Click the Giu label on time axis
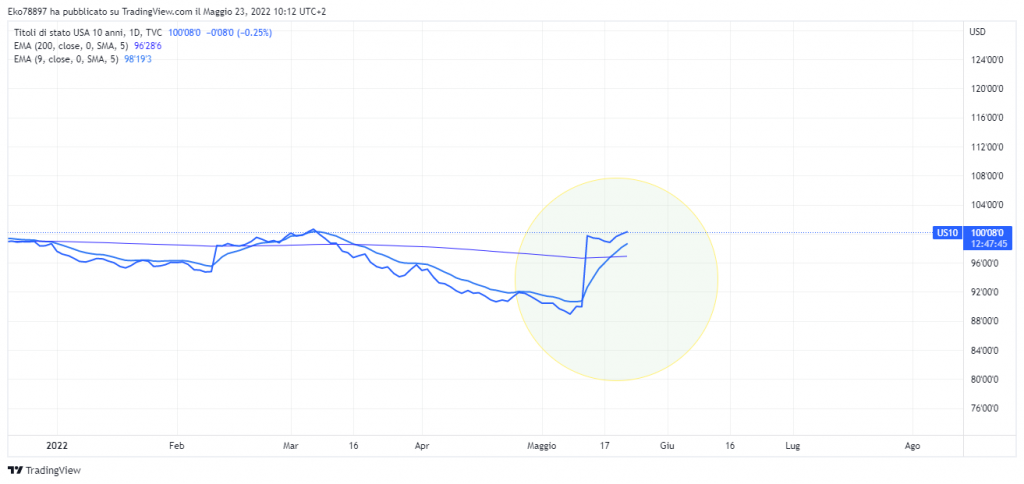The image size is (1024, 484). click(x=667, y=443)
